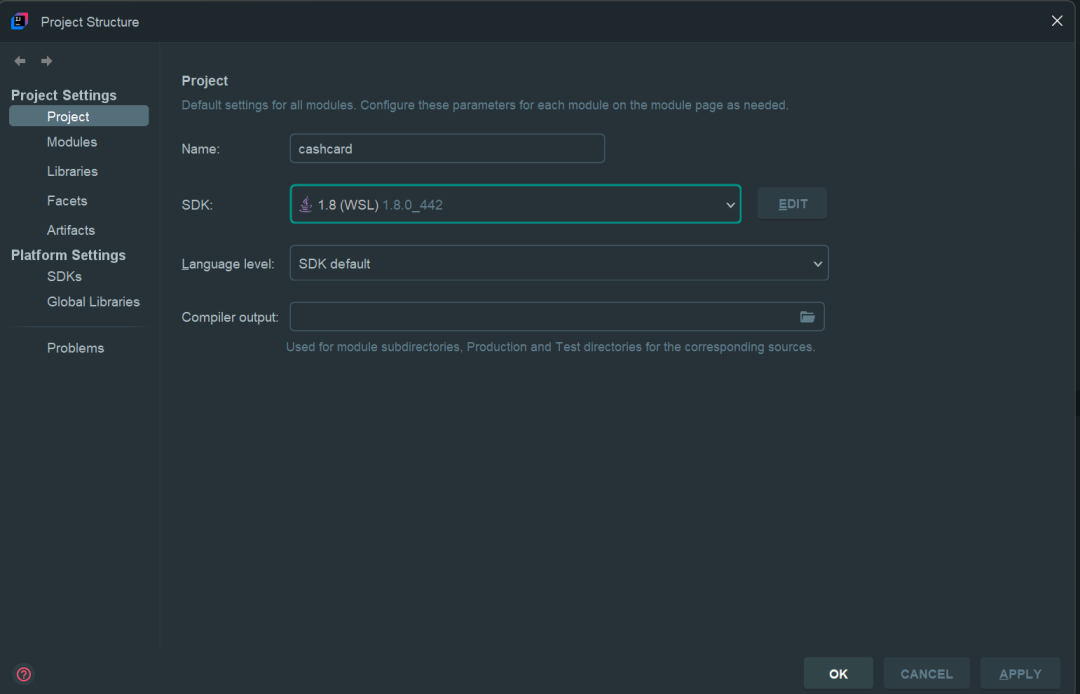Click the Compiler output path field
This screenshot has height=694, width=1080.
pyautogui.click(x=557, y=317)
